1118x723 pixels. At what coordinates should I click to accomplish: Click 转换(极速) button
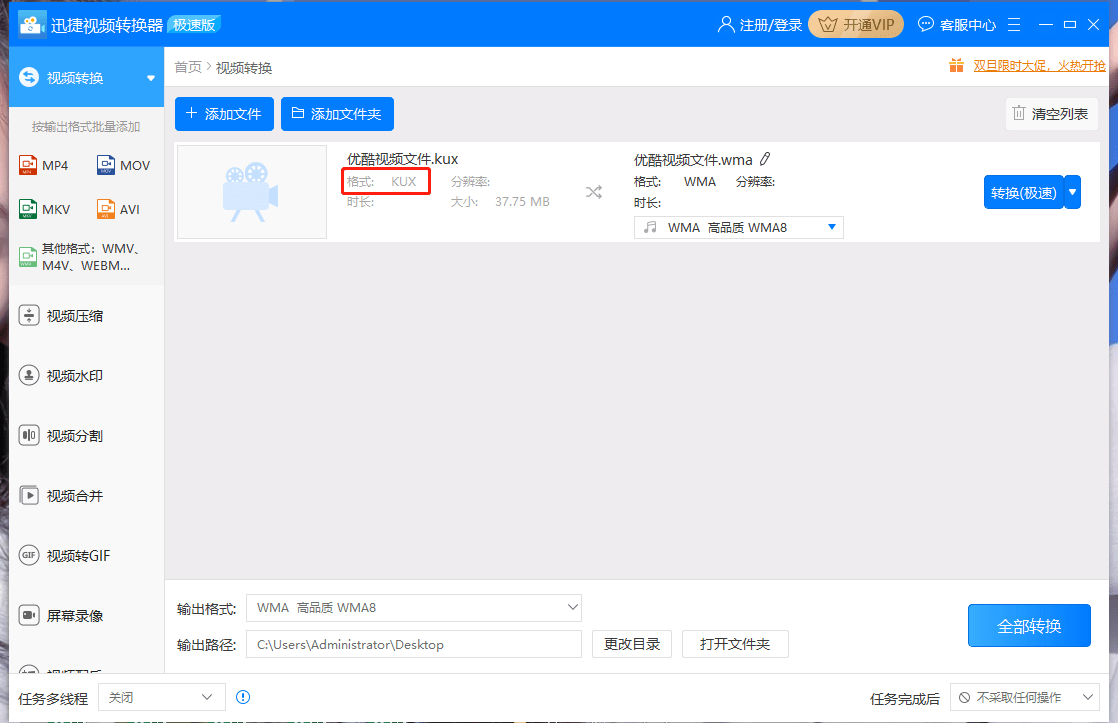[1023, 193]
